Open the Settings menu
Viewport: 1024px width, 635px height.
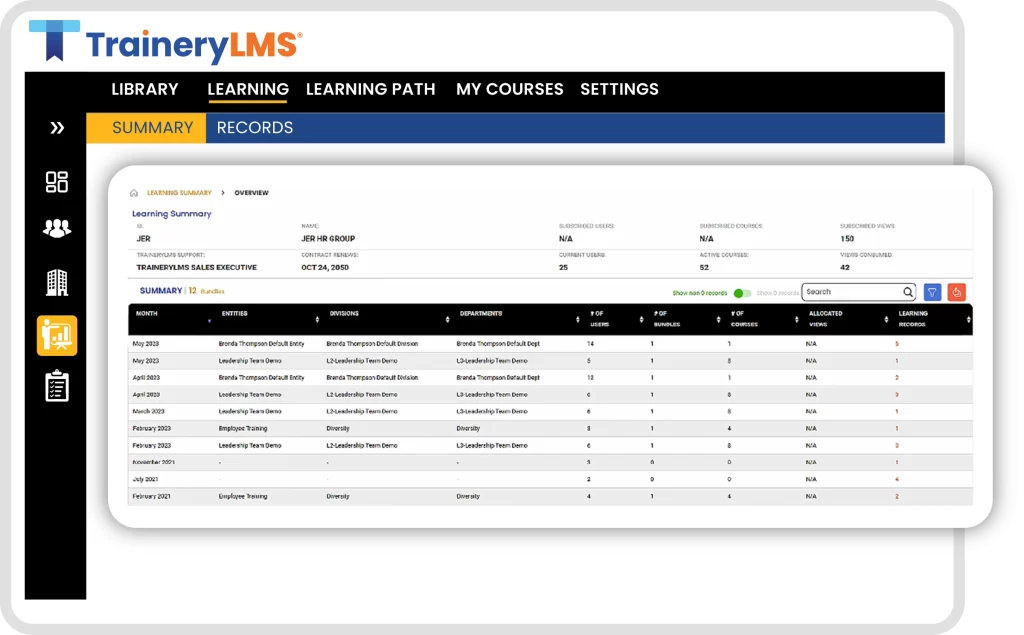pos(619,89)
